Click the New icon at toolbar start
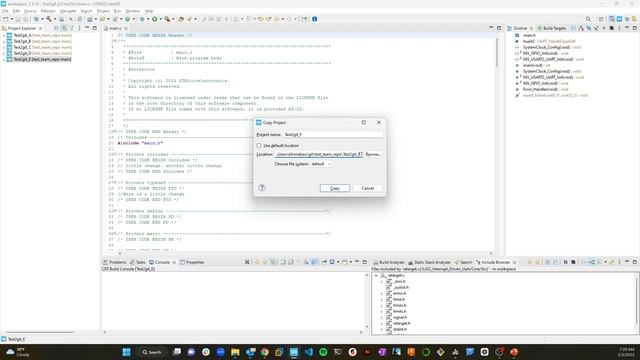Image resolution: width=640 pixels, height=360 pixels. (5, 19)
